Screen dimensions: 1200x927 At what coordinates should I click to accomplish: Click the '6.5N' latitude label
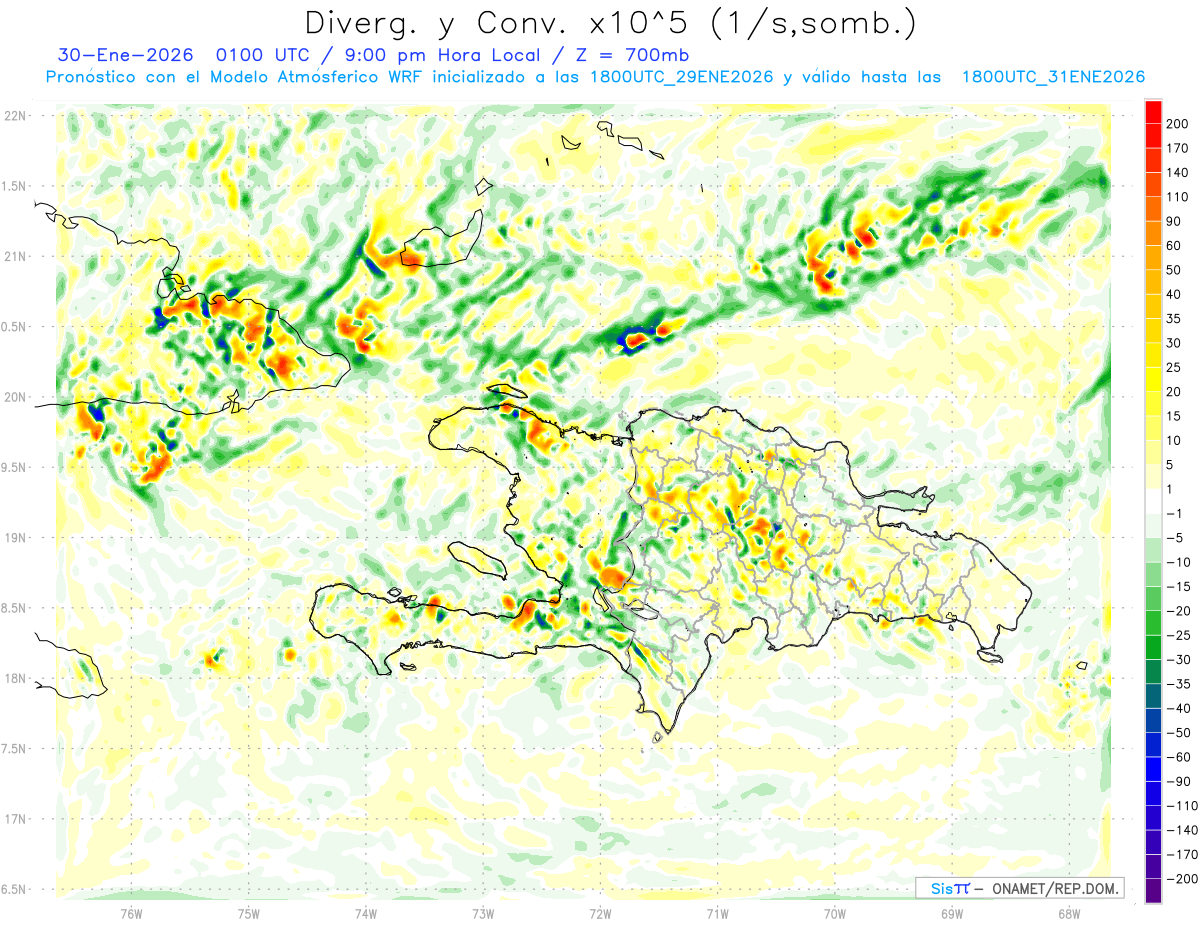click(14, 889)
